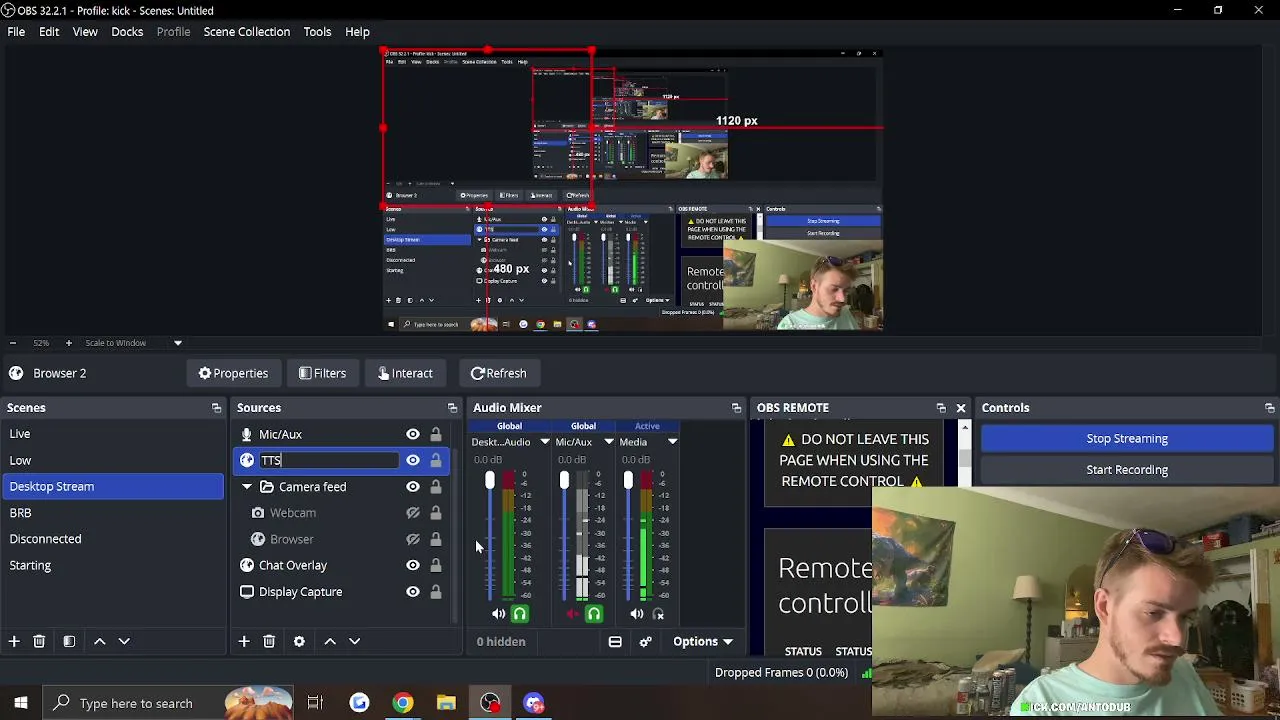Open Media mixer channel dropdown menu
This screenshot has height=720, width=1280.
[672, 442]
